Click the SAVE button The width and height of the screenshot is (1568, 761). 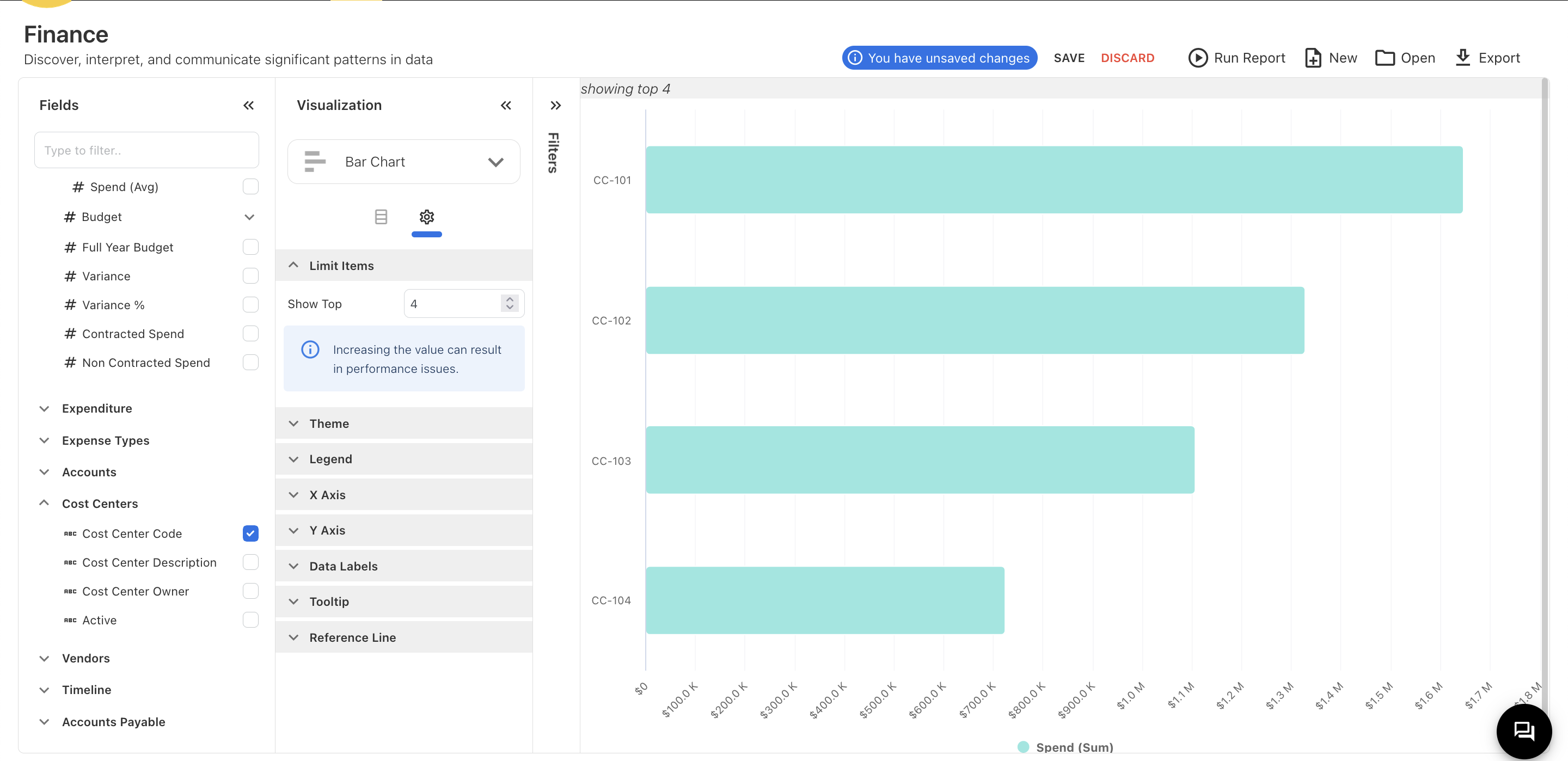(x=1069, y=58)
